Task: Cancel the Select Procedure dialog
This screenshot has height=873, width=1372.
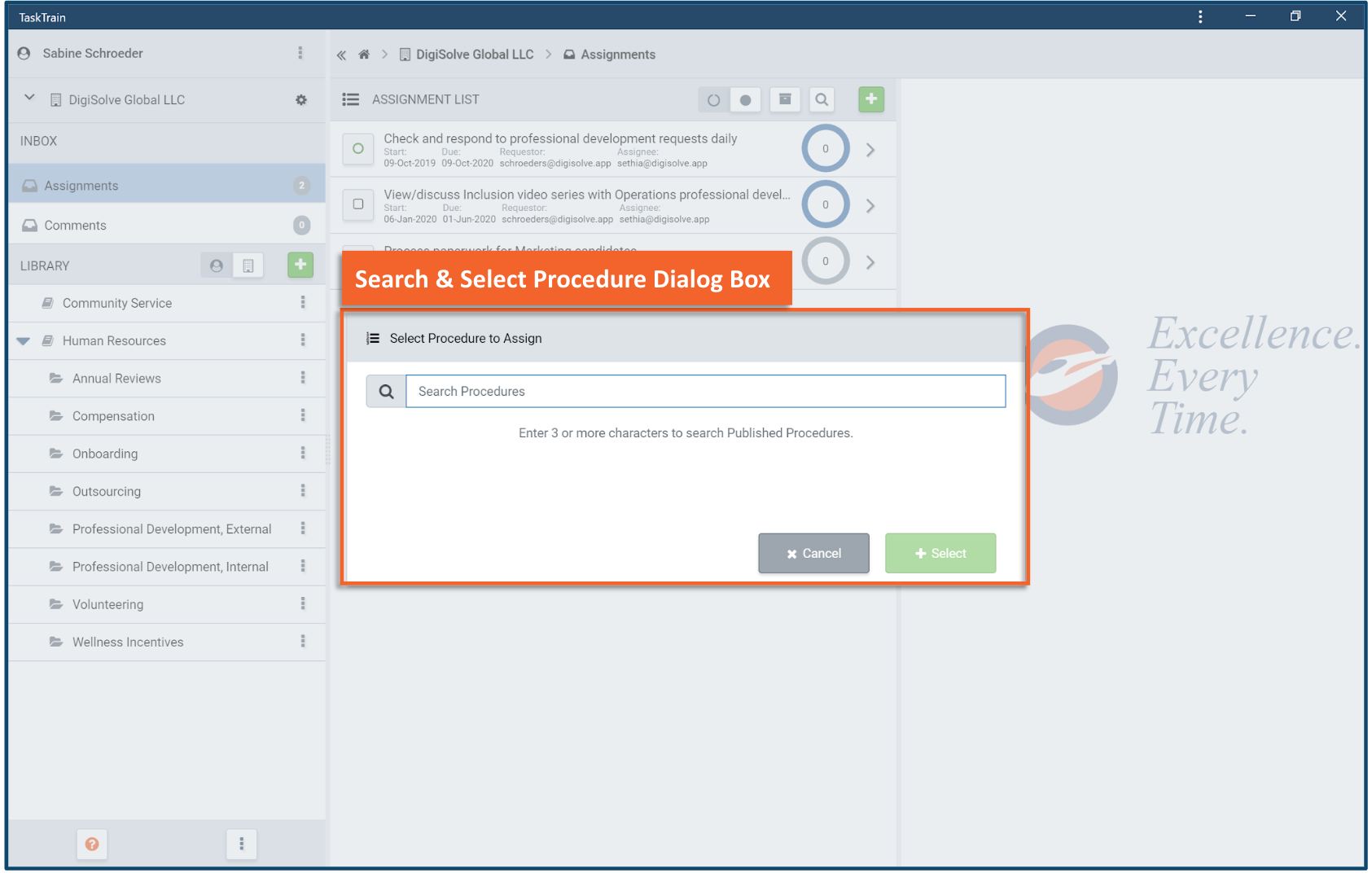Action: (813, 554)
